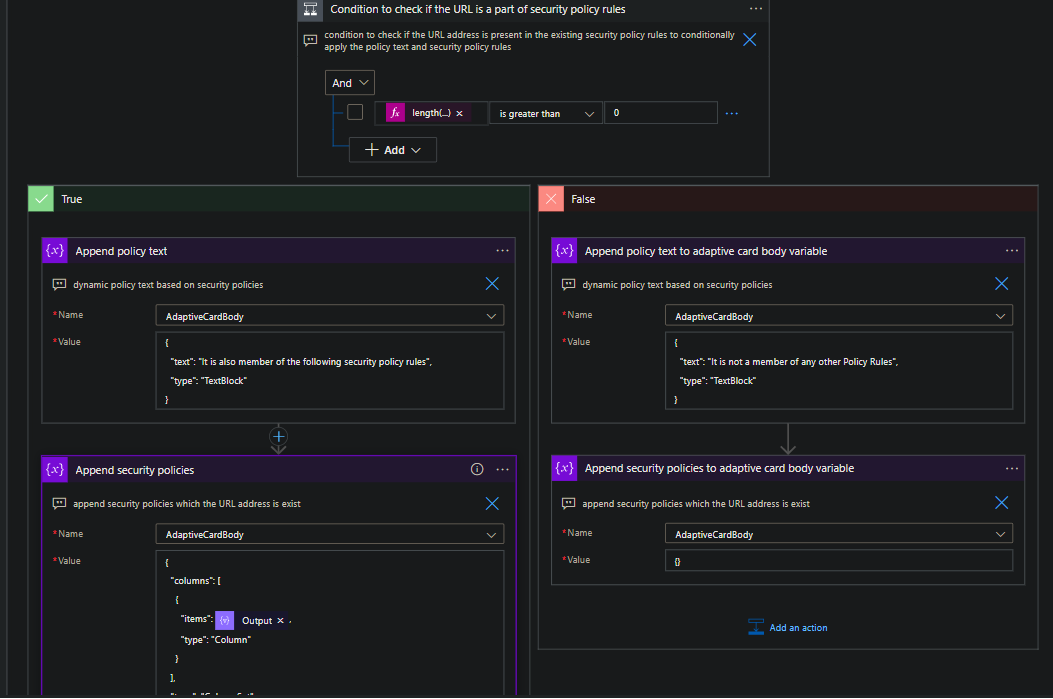Open the ellipsis menu of the Condition card

tap(756, 9)
